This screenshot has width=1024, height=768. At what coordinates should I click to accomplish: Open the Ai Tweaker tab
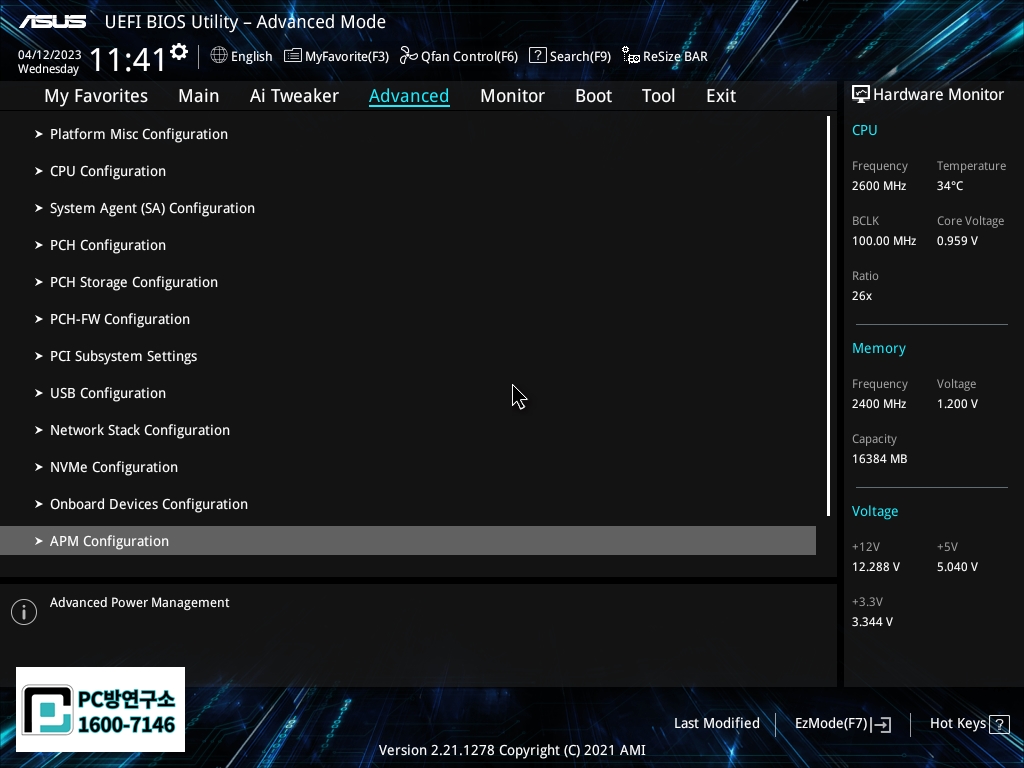click(294, 96)
